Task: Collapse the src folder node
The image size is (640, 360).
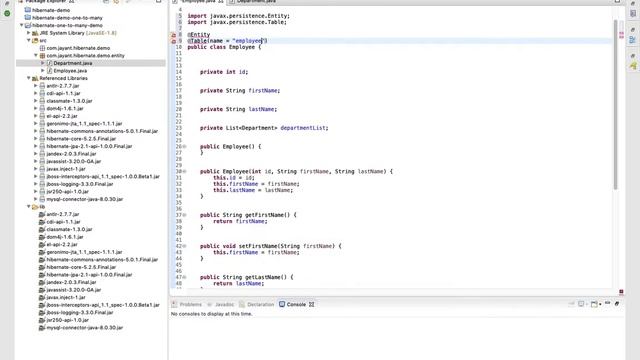Action: point(29,40)
